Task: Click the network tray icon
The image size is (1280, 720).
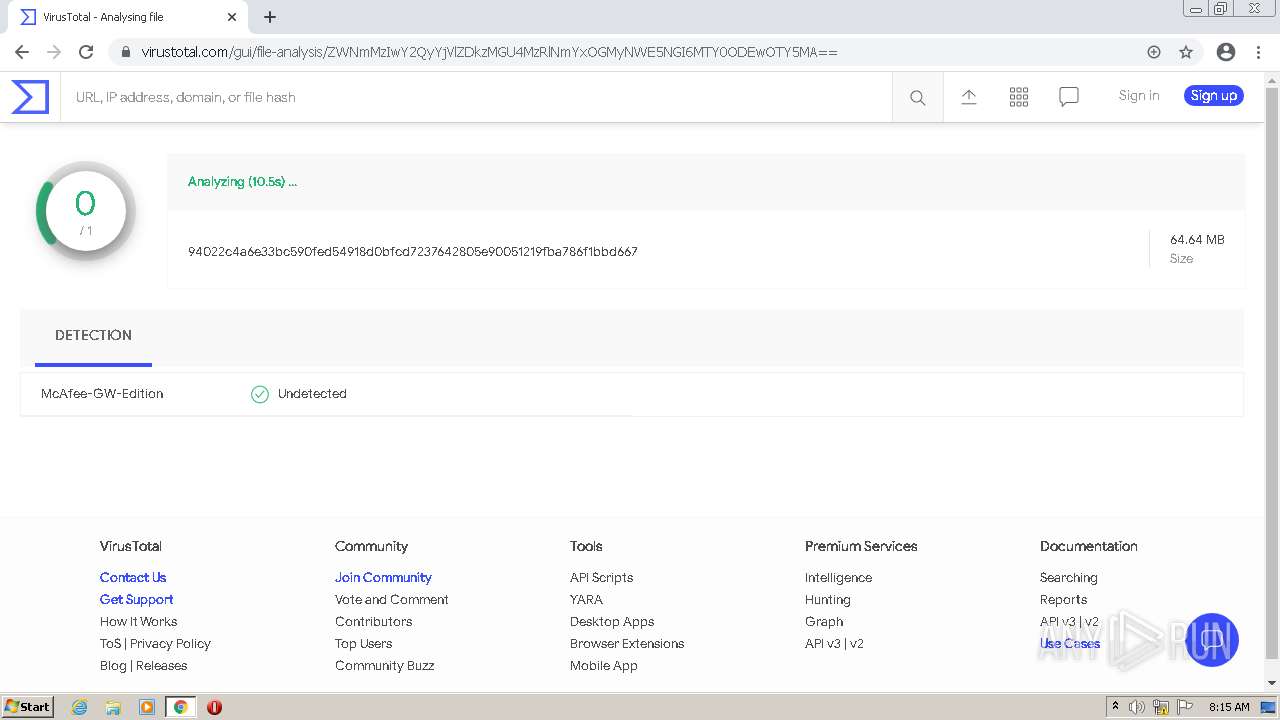Action: [1161, 707]
